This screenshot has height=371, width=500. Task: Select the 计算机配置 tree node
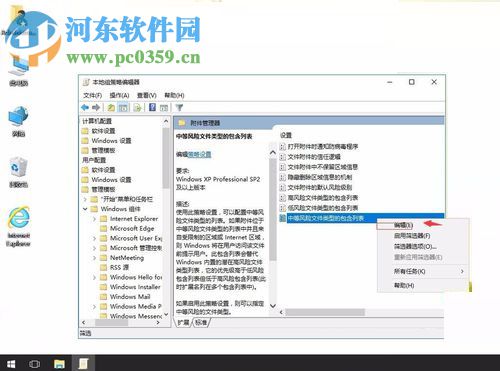click(x=97, y=121)
